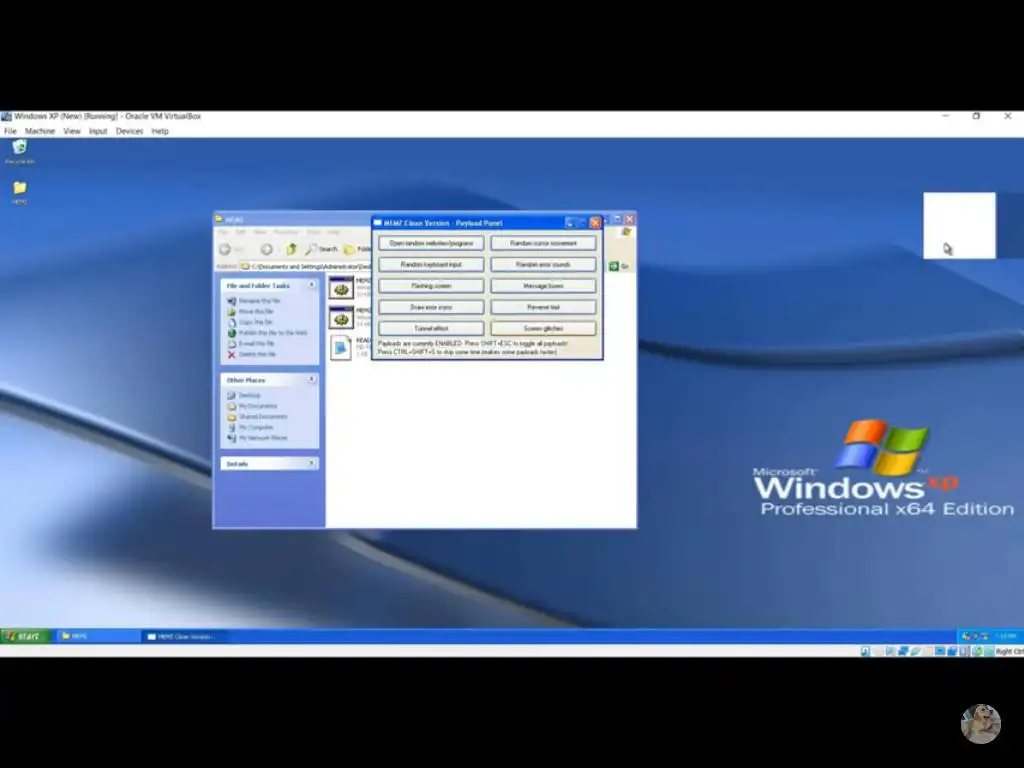This screenshot has height=768, width=1024.
Task: Open VirtualBox Devices menu
Action: (129, 131)
